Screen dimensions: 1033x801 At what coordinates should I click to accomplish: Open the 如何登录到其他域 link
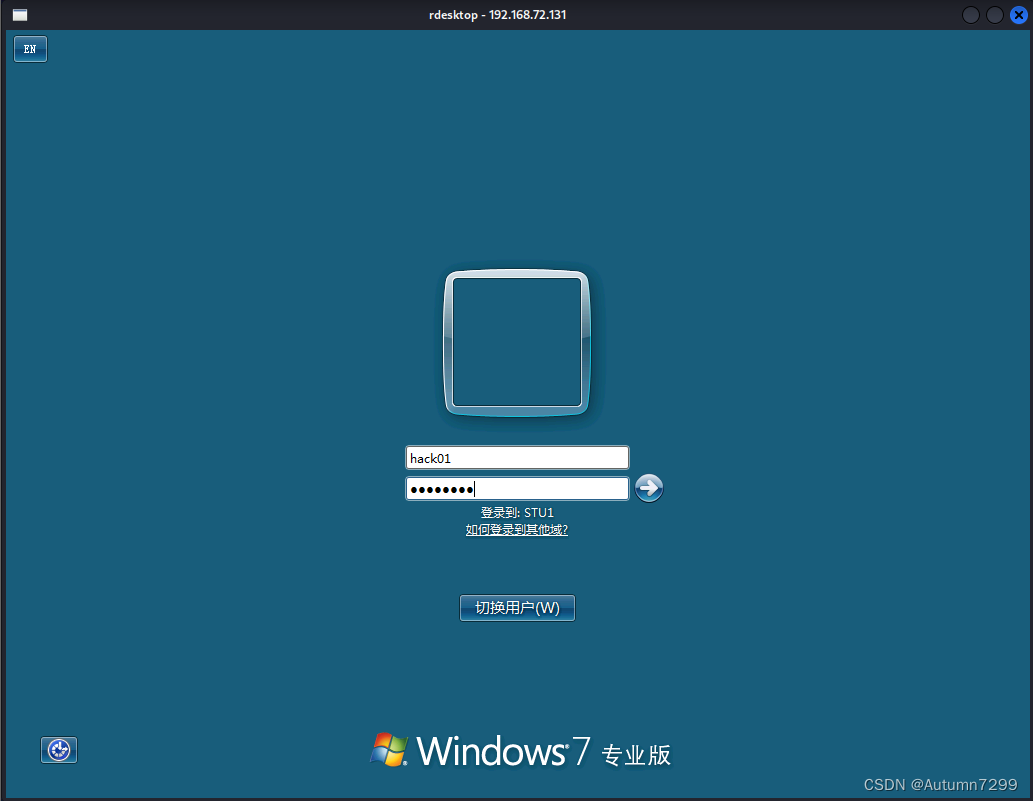pos(516,530)
